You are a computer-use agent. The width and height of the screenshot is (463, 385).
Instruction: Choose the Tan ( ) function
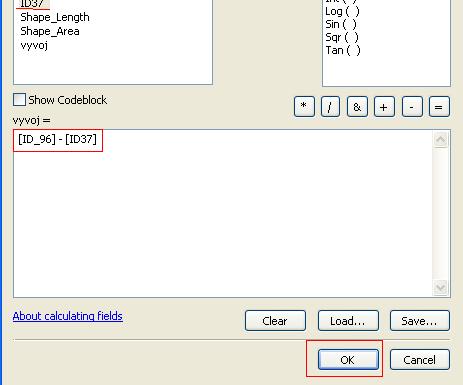point(343,50)
